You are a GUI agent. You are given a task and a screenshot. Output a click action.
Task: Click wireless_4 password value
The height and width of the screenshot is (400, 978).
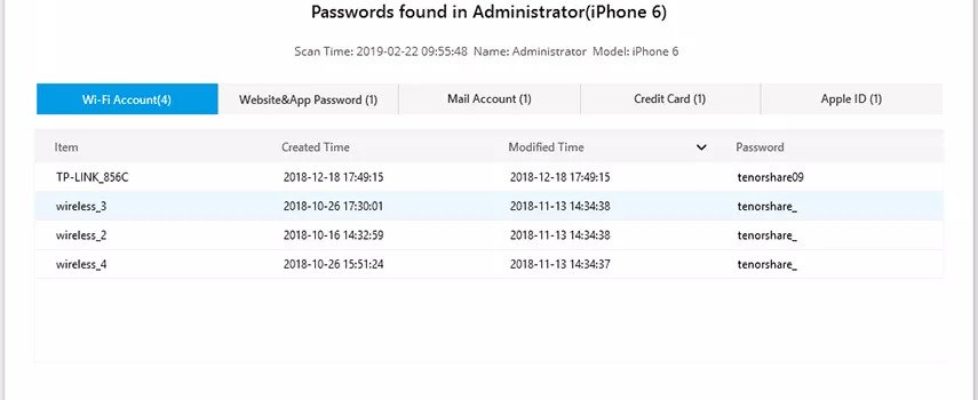coord(766,265)
